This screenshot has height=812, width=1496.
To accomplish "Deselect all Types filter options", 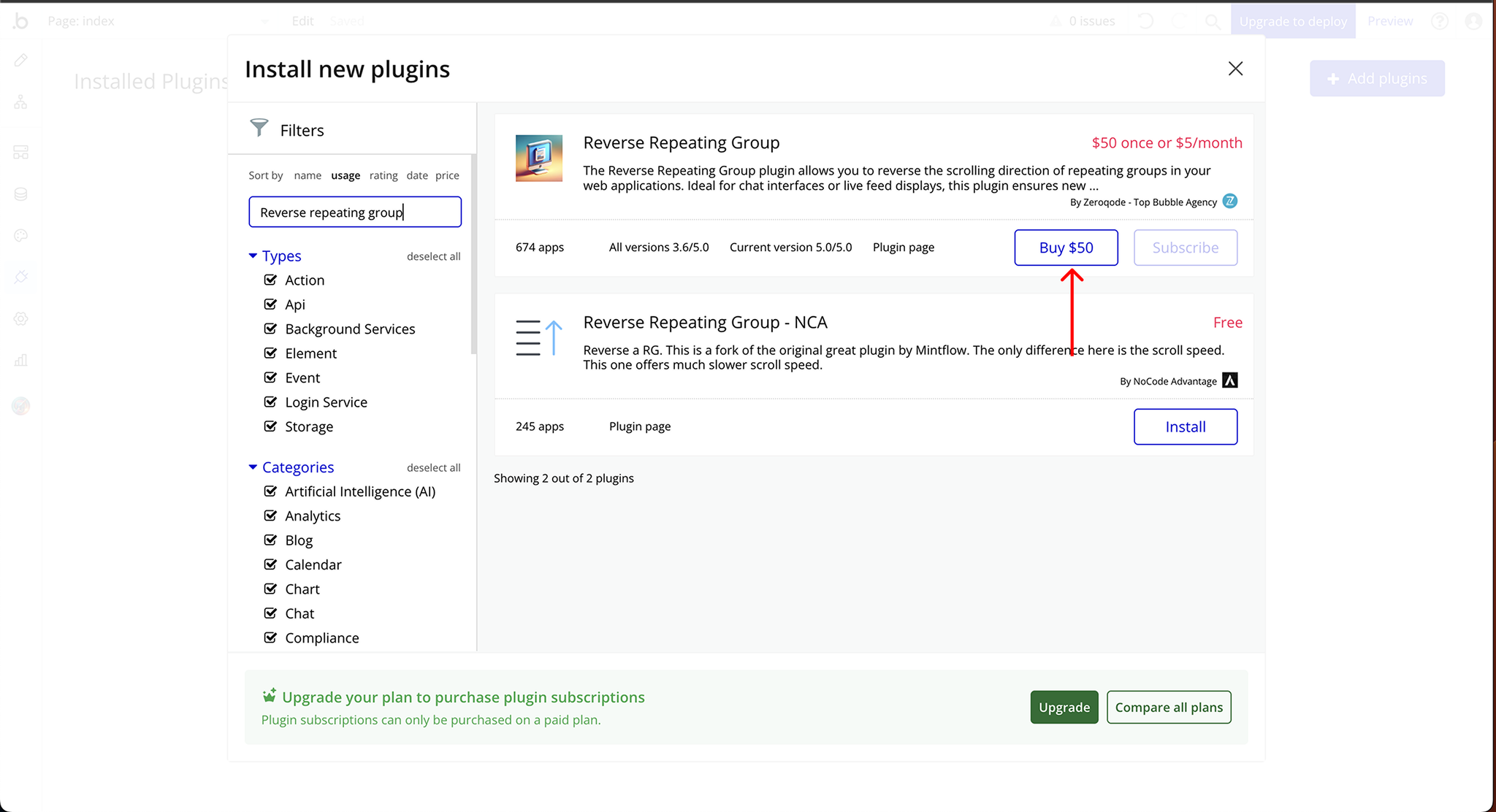I will coord(432,256).
